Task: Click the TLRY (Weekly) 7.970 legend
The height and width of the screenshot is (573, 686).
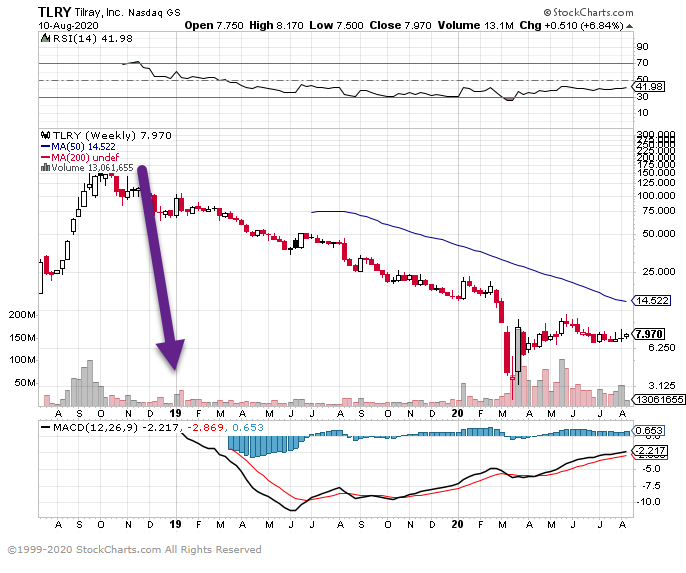Action: coord(112,136)
